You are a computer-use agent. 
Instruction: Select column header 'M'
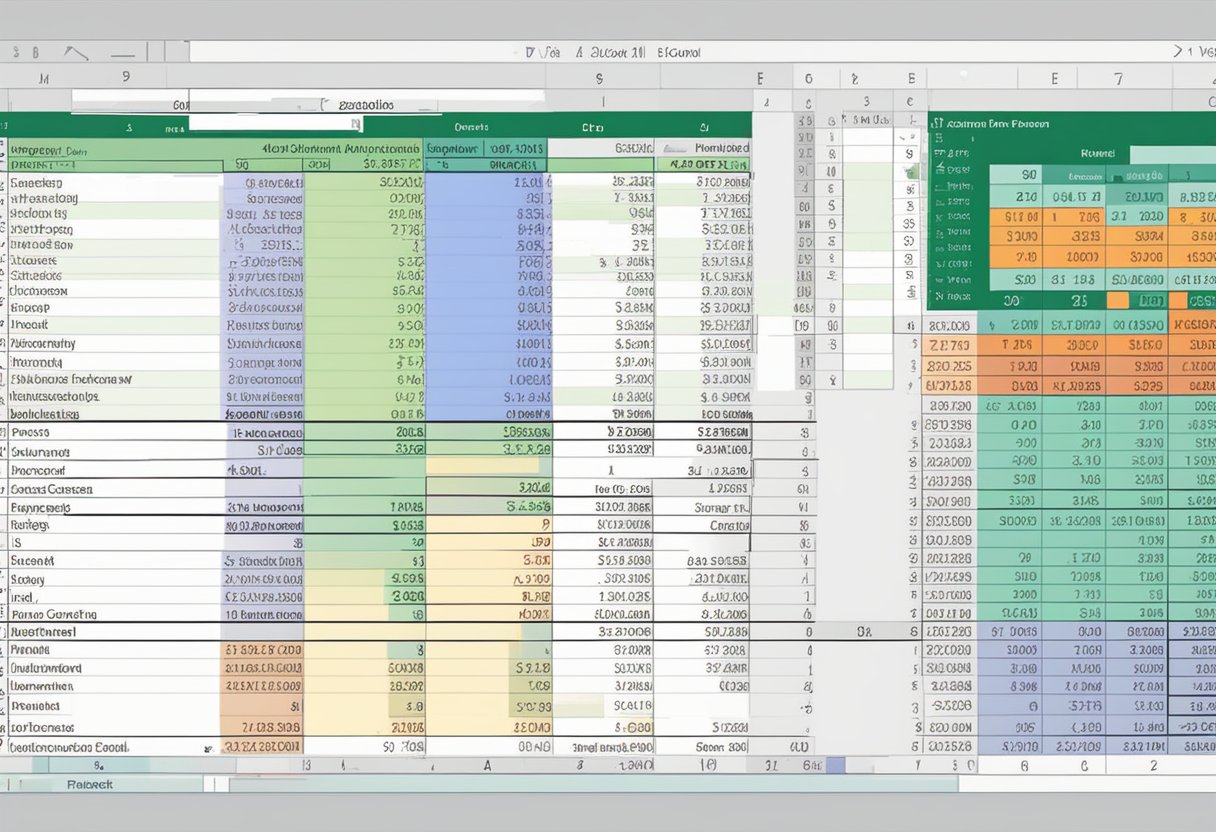(43, 76)
